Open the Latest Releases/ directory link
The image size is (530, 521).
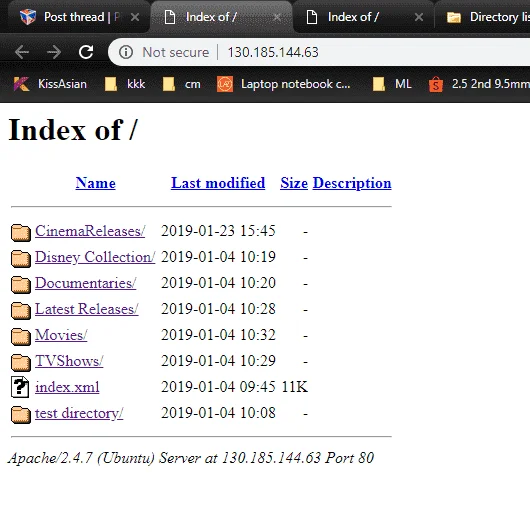click(87, 309)
